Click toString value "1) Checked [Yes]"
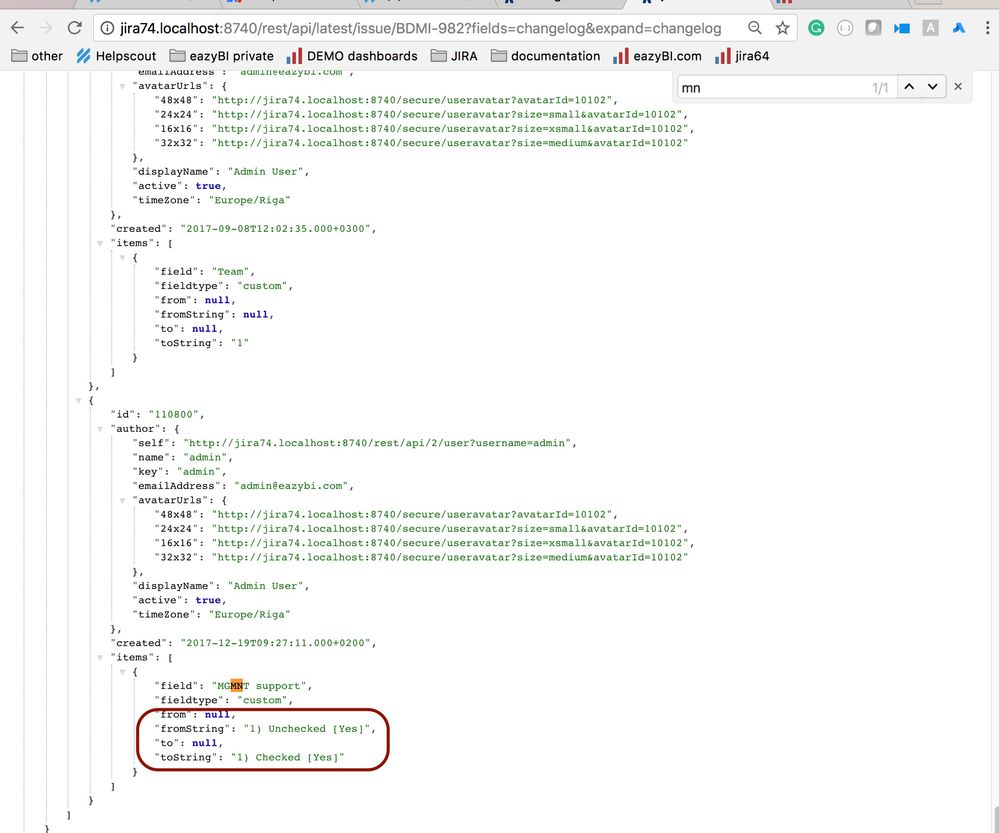The image size is (999, 833). coord(287,757)
